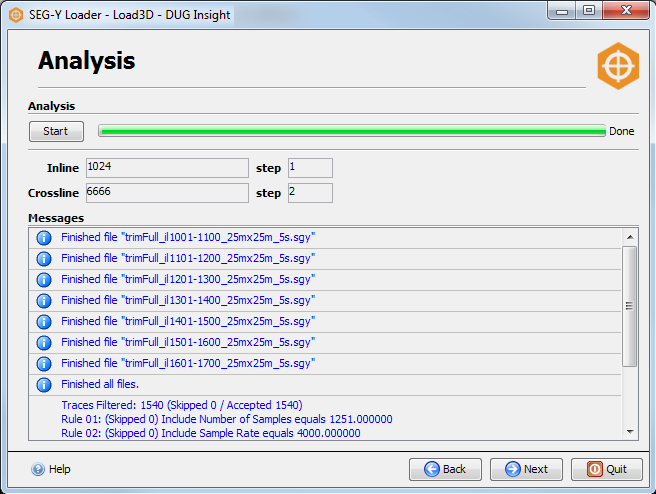This screenshot has width=656, height=494.
Task: Click info icon for il1001-1100 file message
Action: 44,238
